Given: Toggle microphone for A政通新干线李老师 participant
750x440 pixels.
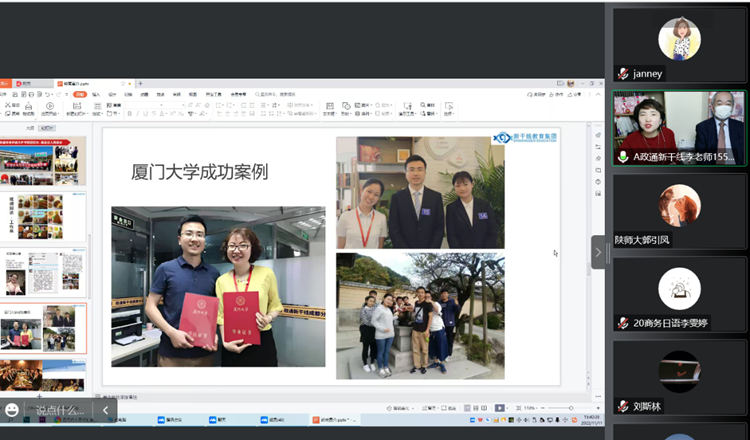Looking at the screenshot, I should pos(623,157).
